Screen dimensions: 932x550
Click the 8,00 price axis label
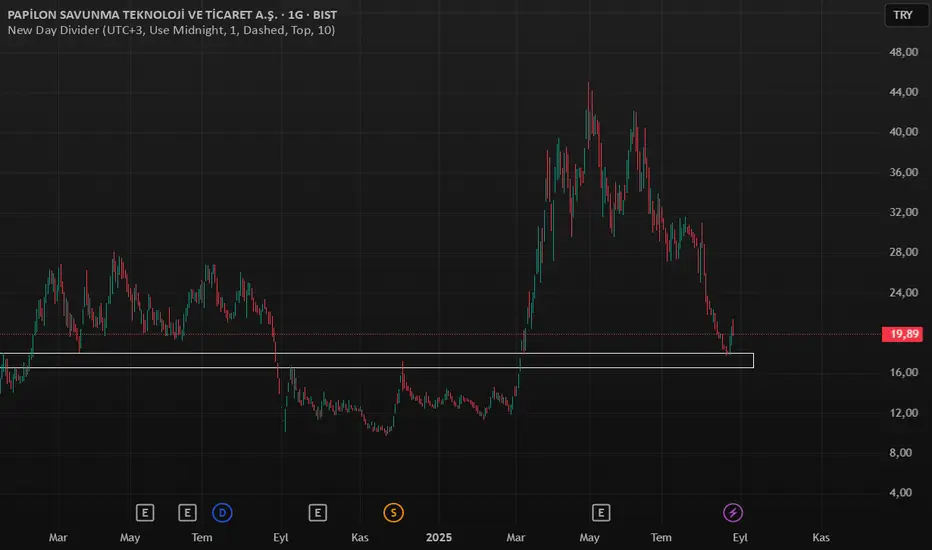[900, 452]
